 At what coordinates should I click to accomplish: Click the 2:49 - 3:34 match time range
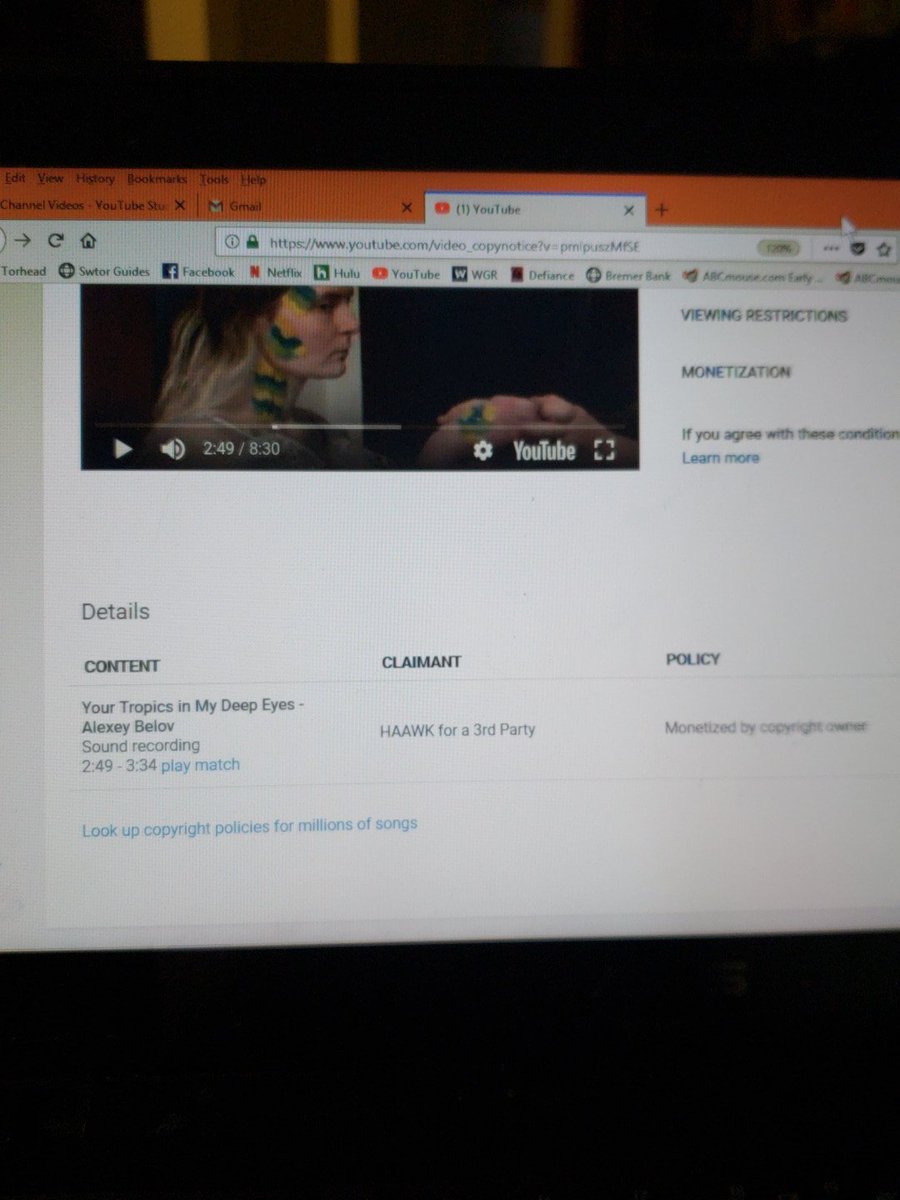[119, 765]
